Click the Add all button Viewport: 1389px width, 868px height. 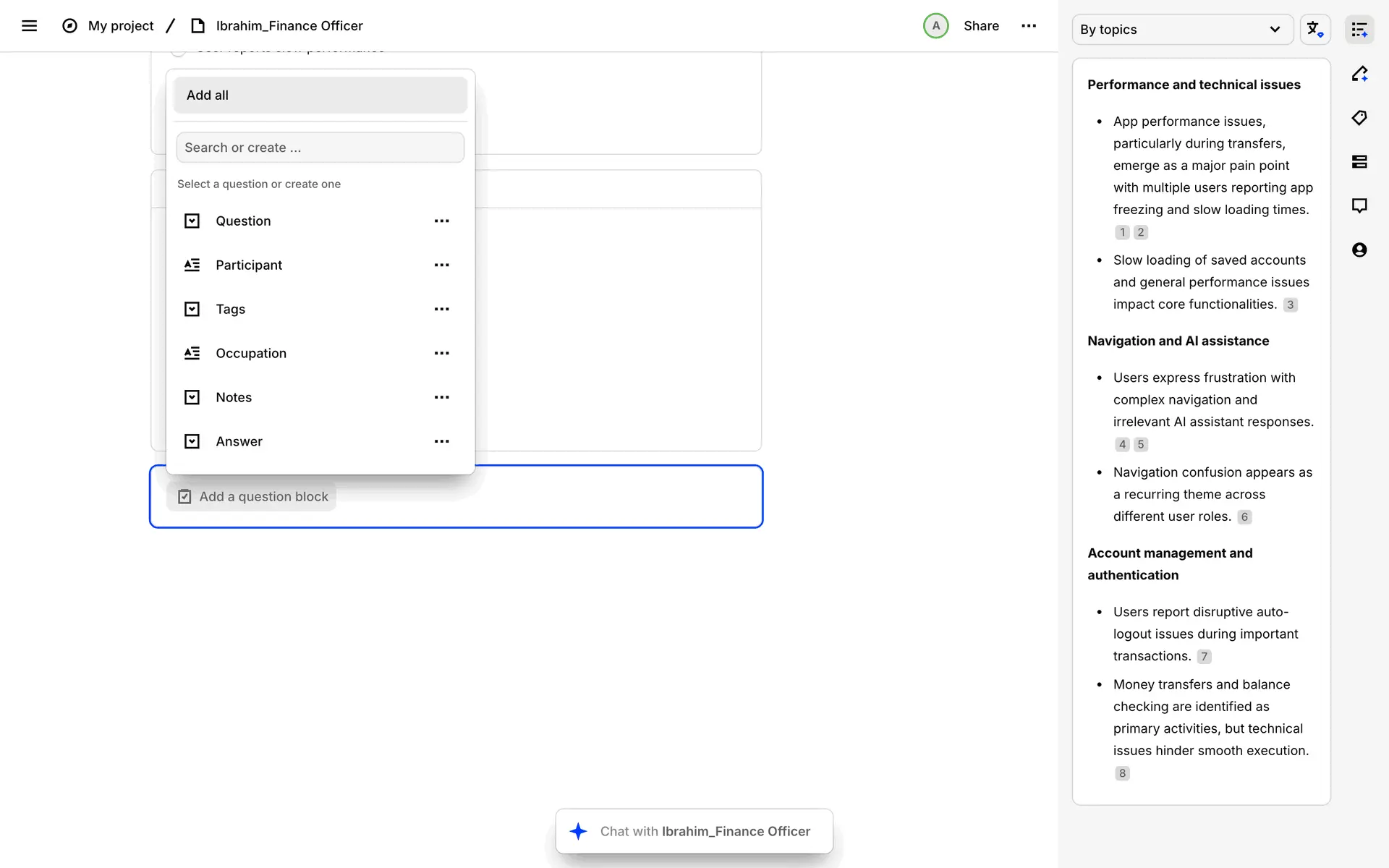click(320, 95)
